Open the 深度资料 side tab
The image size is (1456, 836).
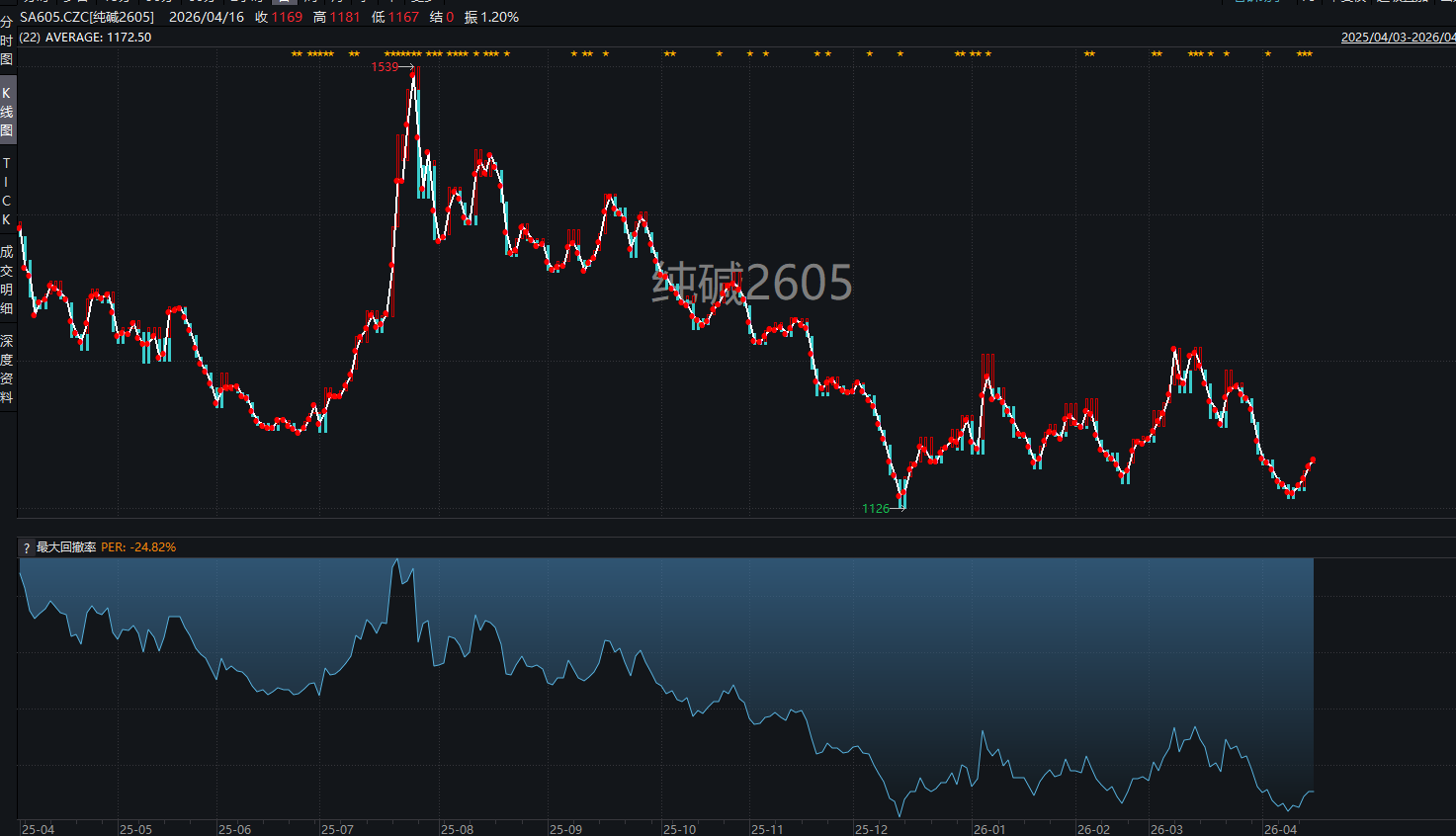(x=7, y=369)
